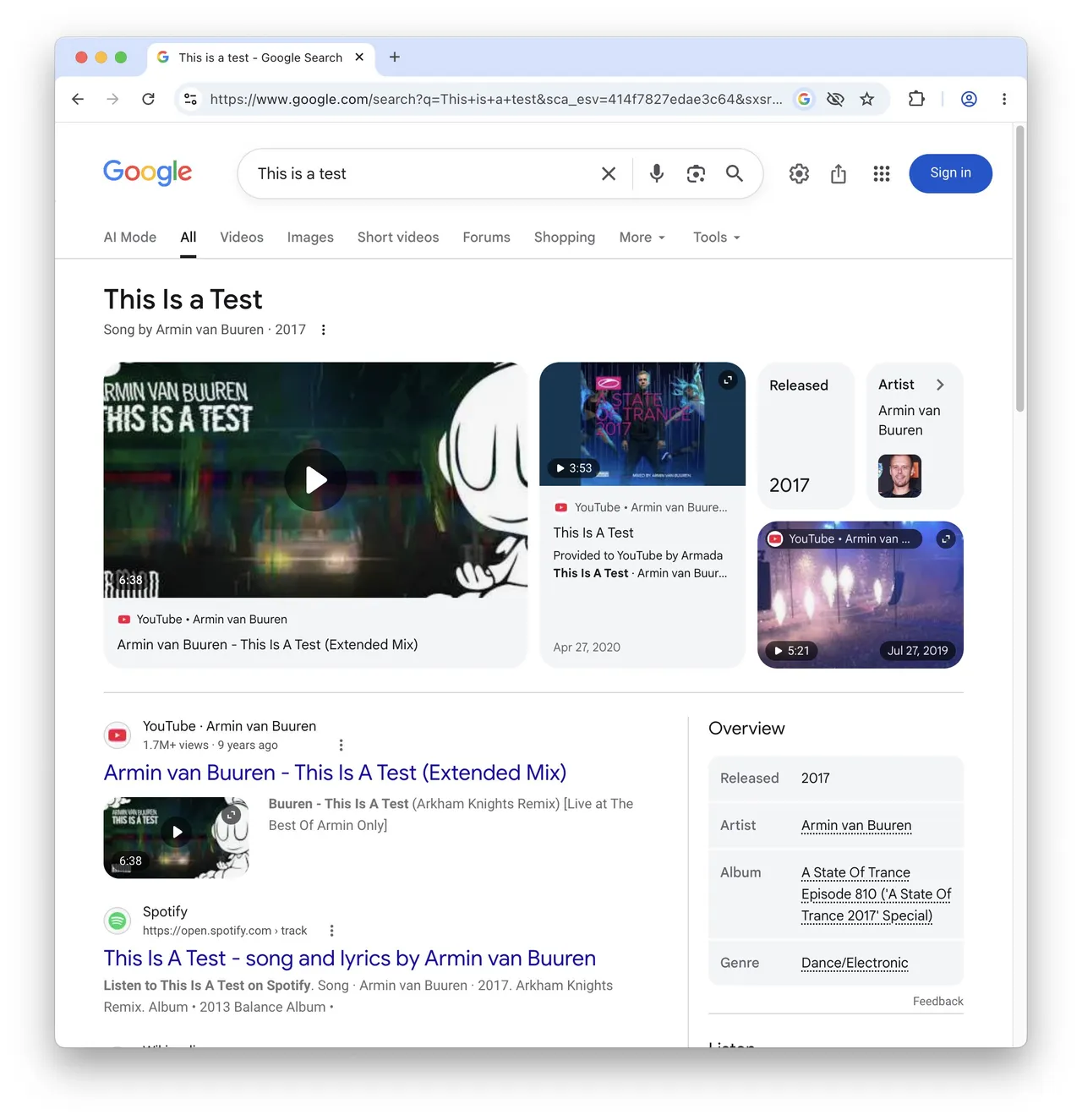
Task: Send Feedback on the Overview panel
Action: pos(937,1001)
